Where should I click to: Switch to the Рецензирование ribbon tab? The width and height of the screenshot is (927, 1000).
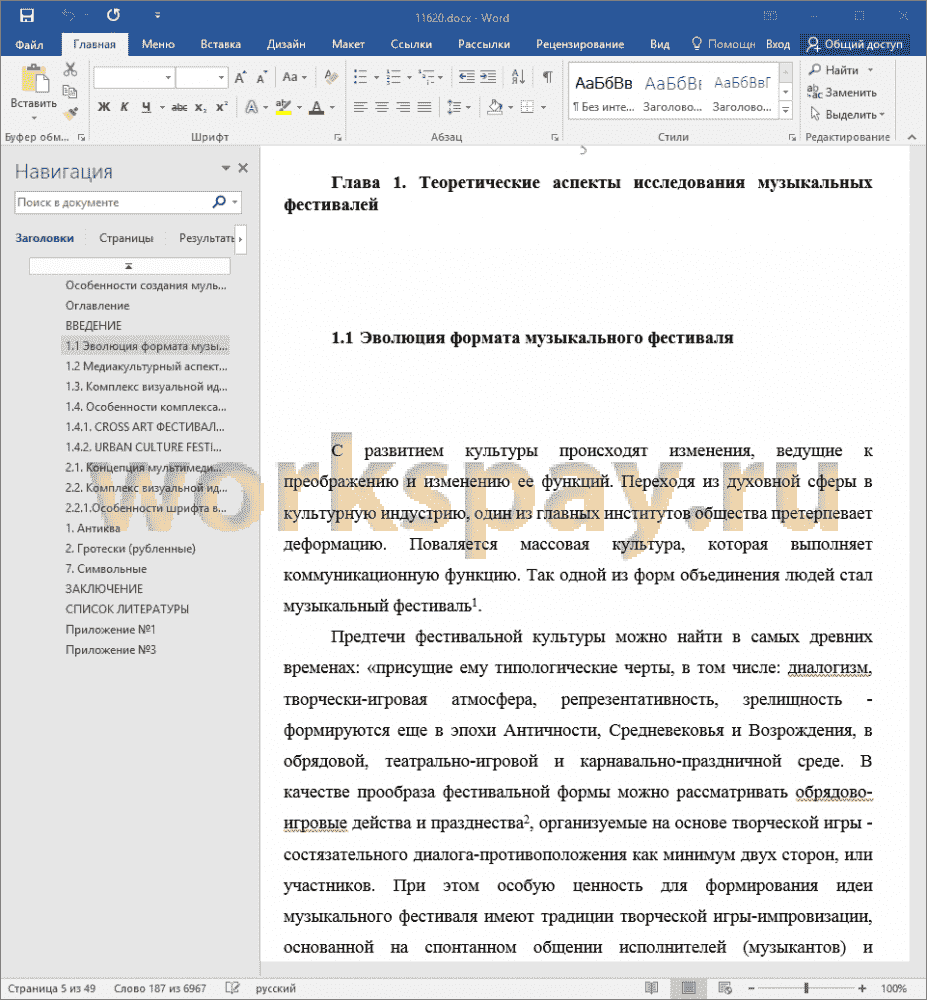(580, 44)
